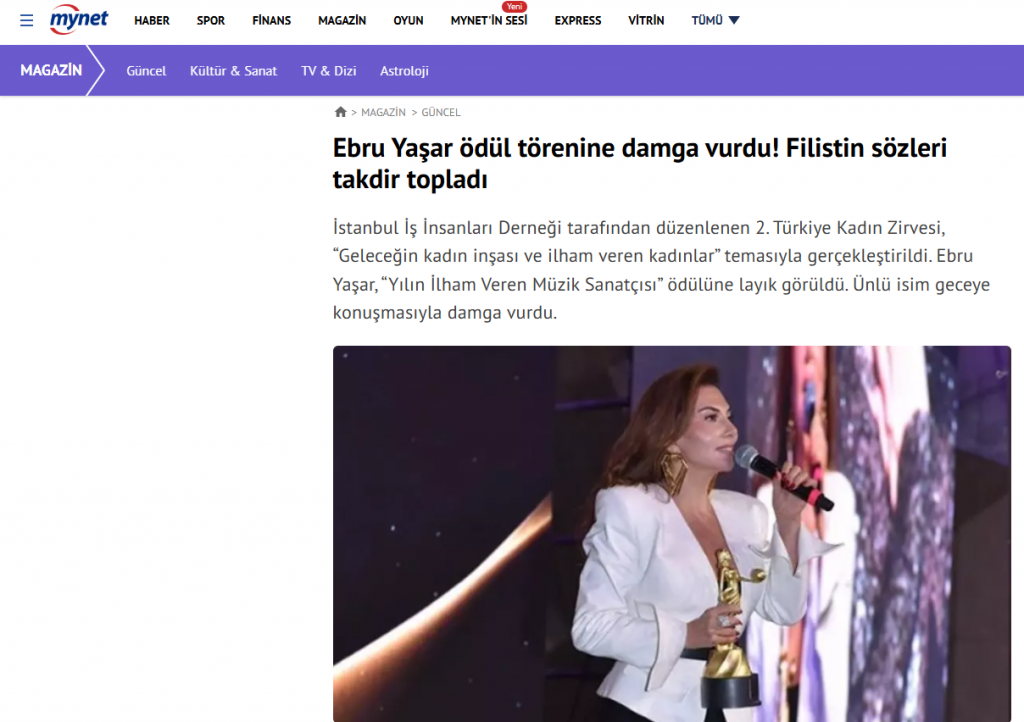
Task: Open the hamburger menu icon
Action: tap(26, 20)
